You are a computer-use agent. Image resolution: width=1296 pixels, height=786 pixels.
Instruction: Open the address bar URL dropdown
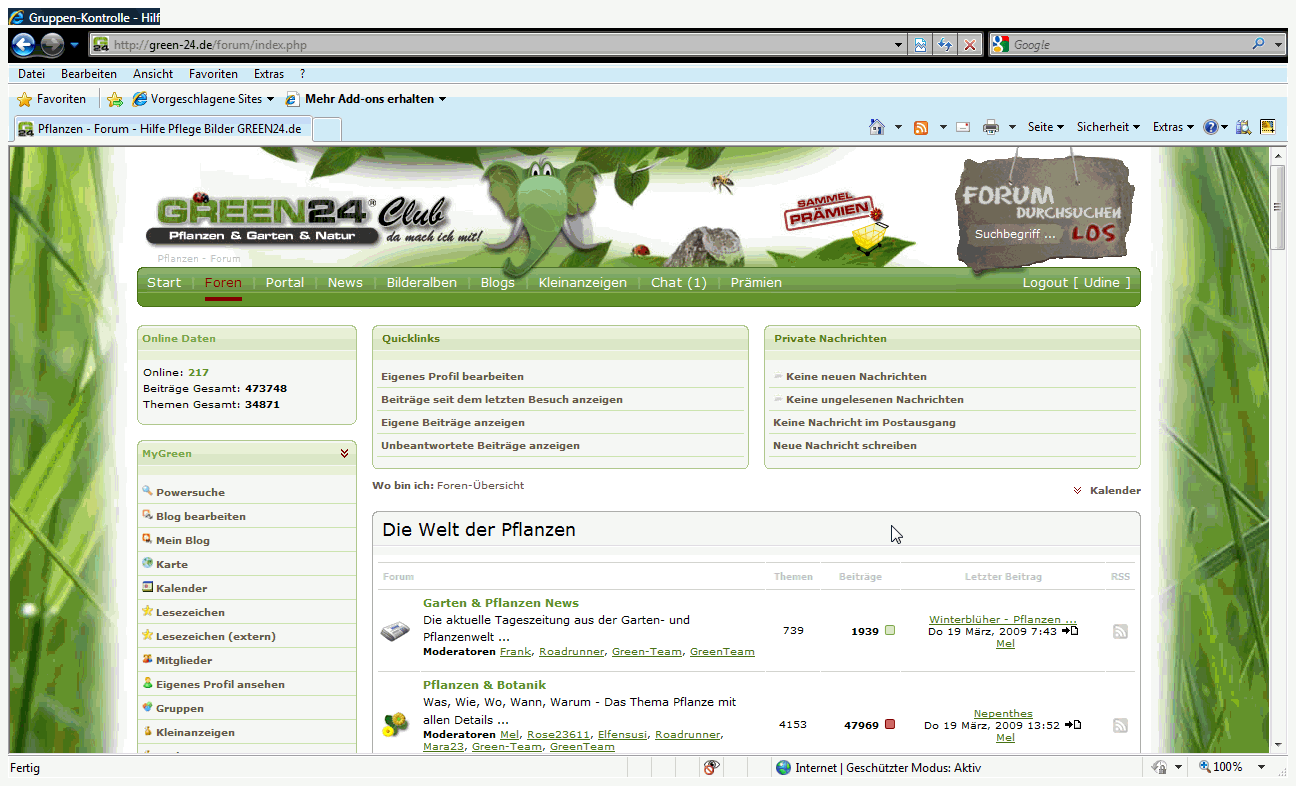click(x=899, y=45)
